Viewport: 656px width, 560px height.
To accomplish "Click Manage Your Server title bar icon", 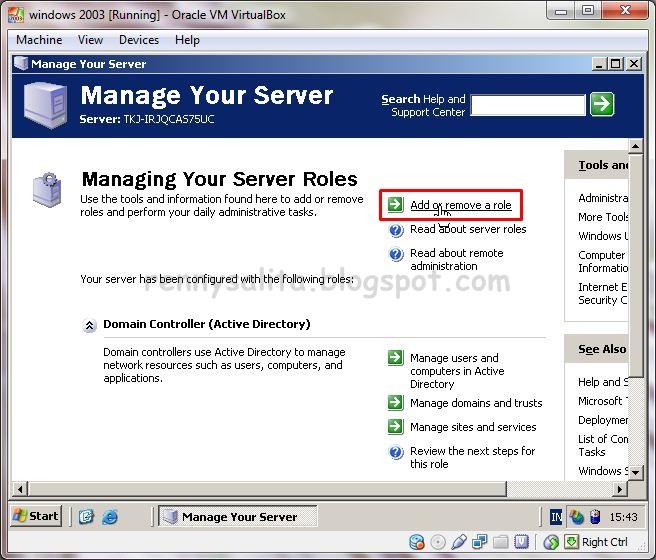I will pos(21,64).
